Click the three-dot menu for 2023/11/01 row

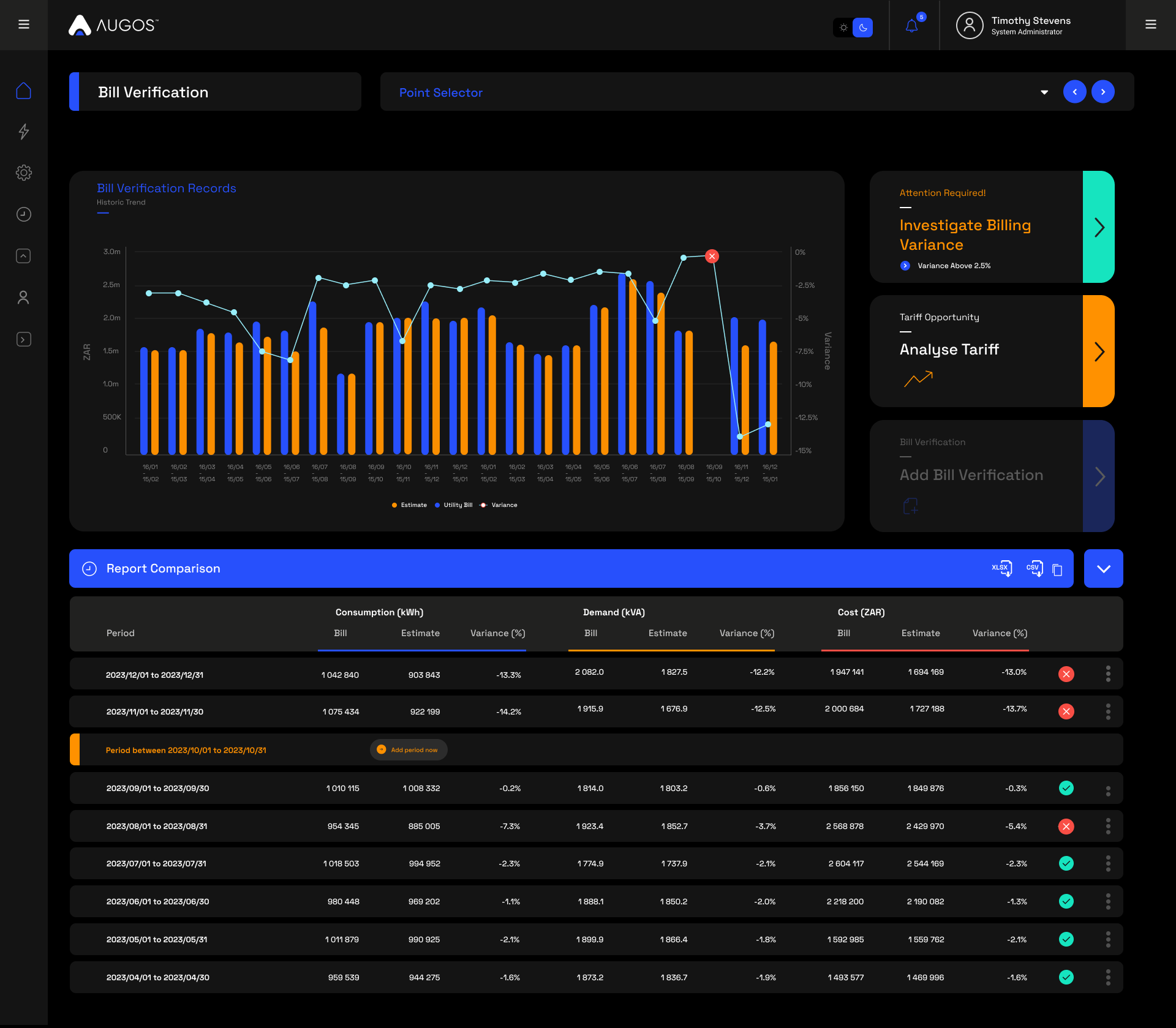1108,711
